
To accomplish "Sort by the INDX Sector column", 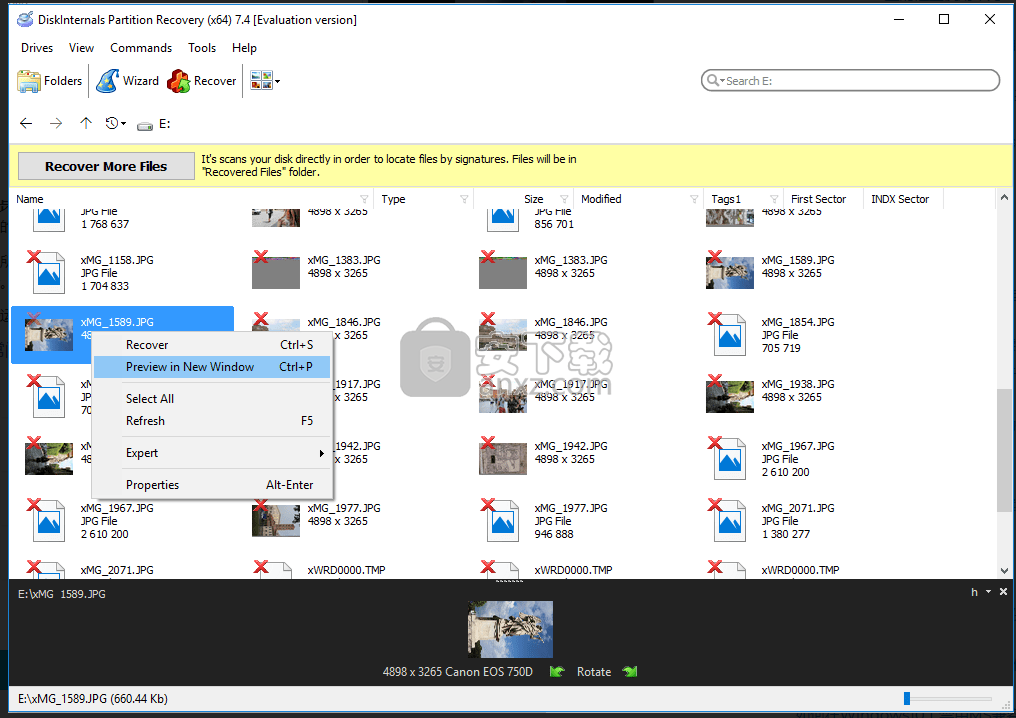I will click(x=900, y=199).
